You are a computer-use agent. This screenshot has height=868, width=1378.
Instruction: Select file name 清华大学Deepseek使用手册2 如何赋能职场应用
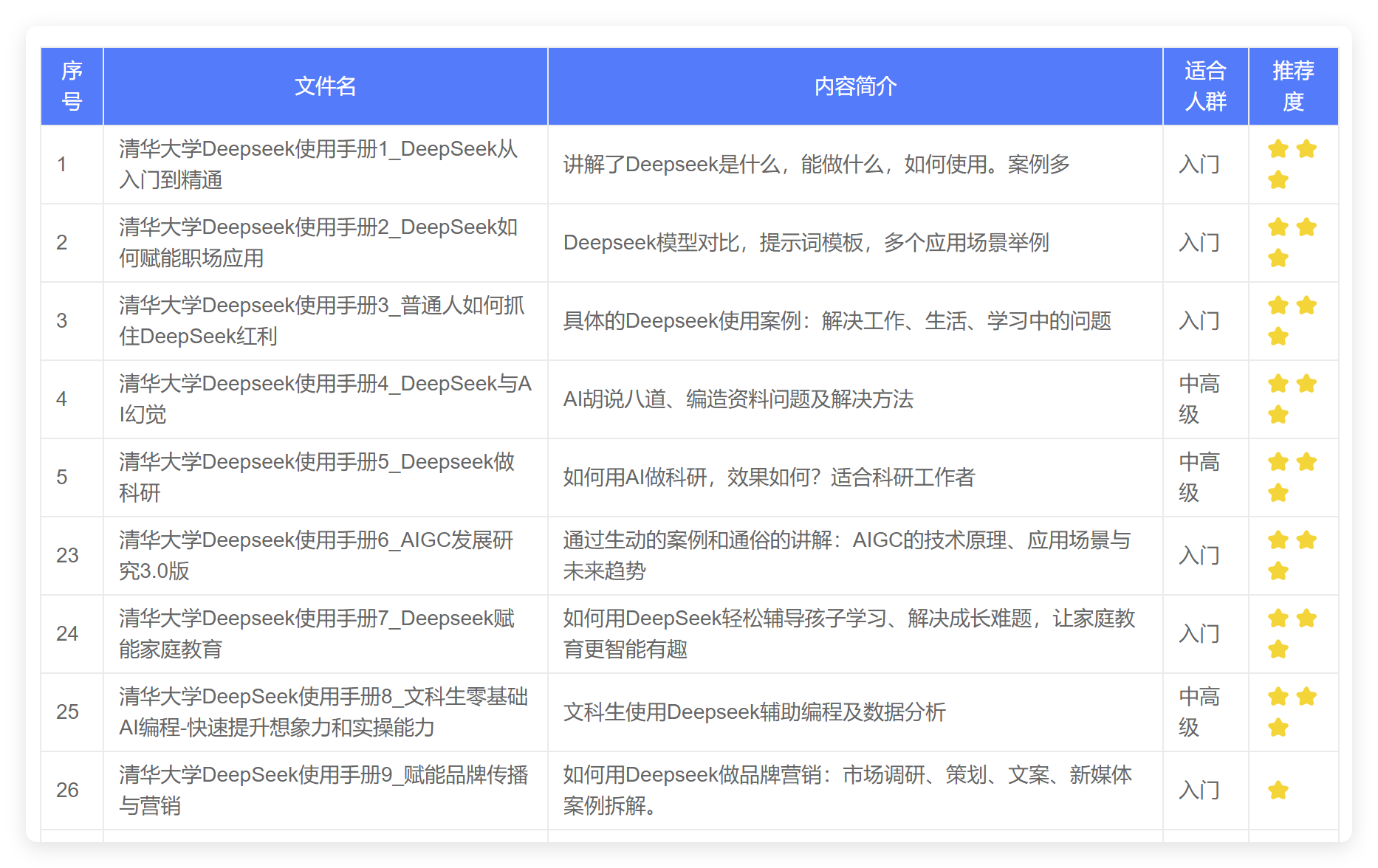[x=319, y=243]
